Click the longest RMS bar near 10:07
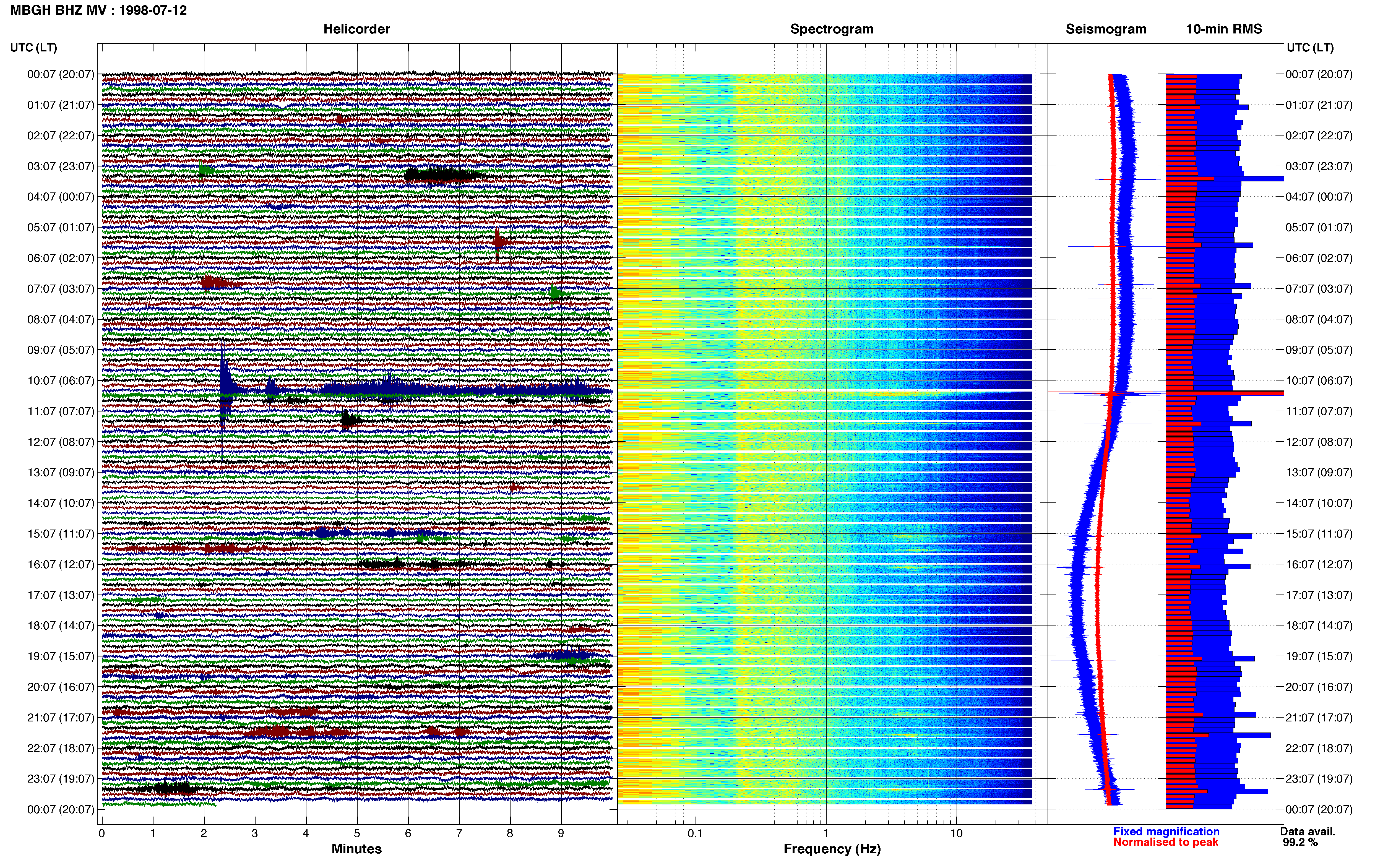Image resolution: width=1388 pixels, height=868 pixels. point(1224,393)
